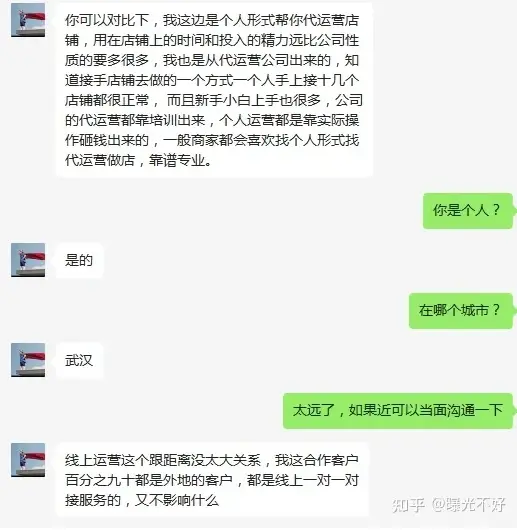This screenshot has height=530, width=517.
Task: Select the long white bubble starting 你可以对比下
Action: coord(215,90)
